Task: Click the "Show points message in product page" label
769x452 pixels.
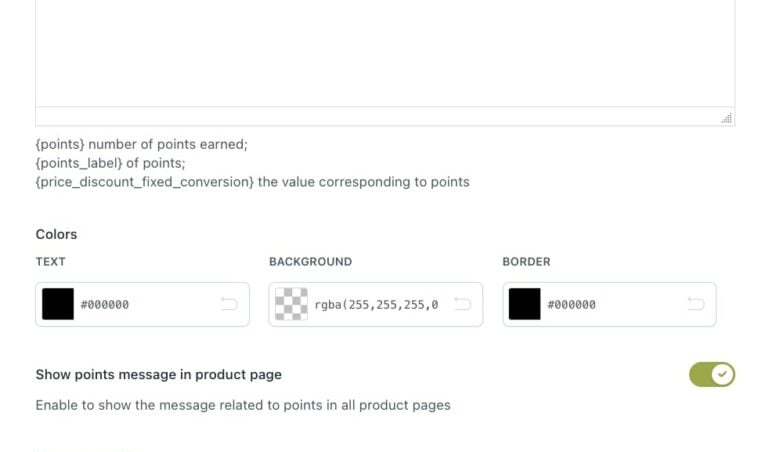Action: (158, 375)
